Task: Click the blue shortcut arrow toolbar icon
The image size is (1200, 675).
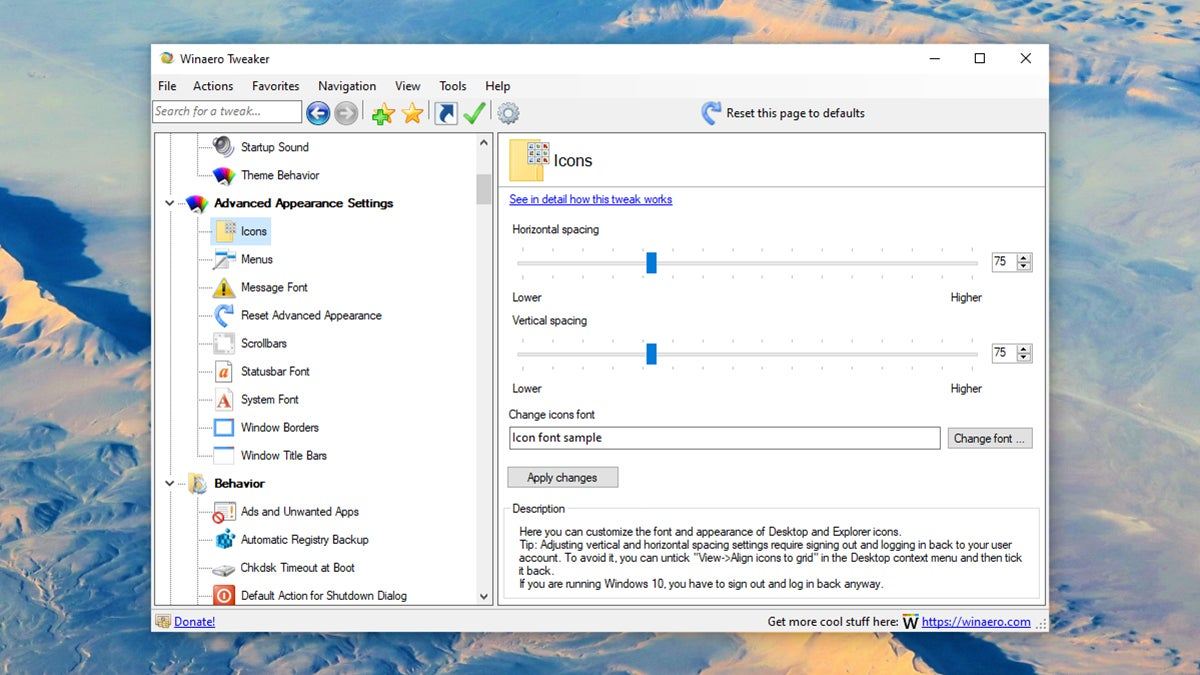Action: 446,113
